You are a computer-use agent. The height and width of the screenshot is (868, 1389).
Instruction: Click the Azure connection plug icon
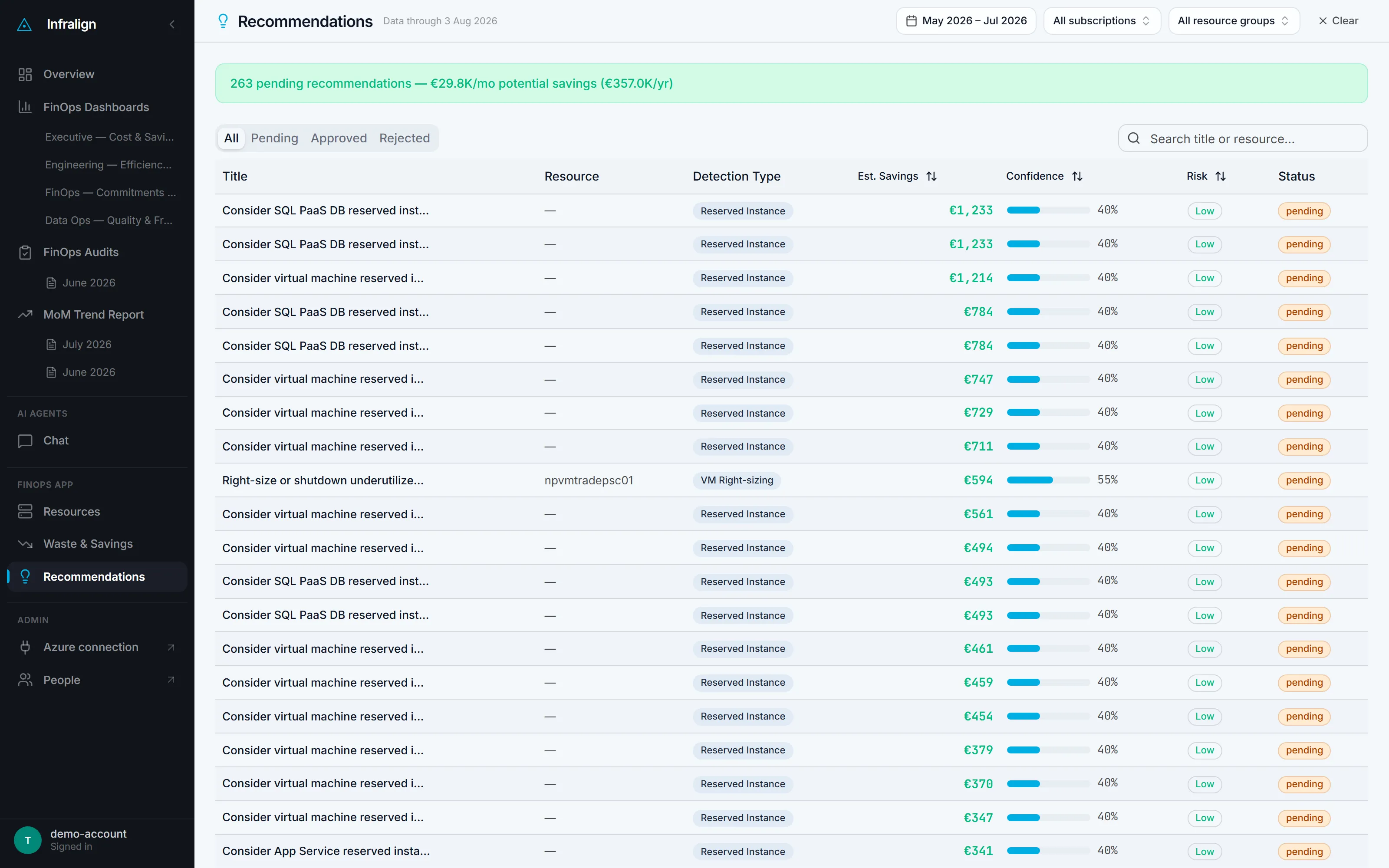click(x=25, y=647)
